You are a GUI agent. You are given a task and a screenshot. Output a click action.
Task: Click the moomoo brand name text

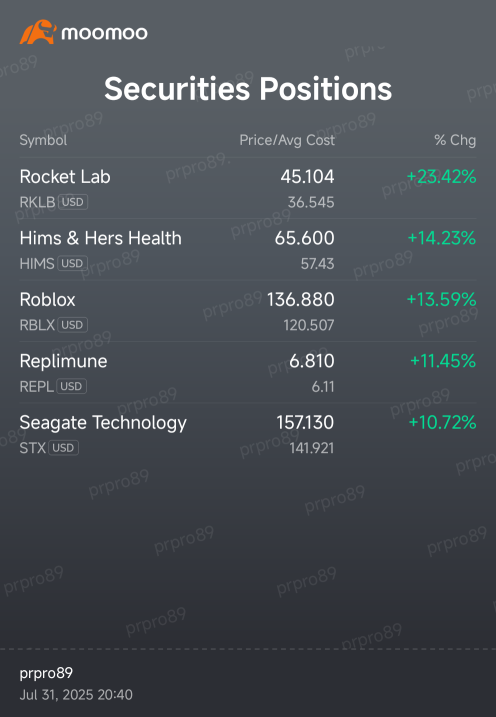104,33
